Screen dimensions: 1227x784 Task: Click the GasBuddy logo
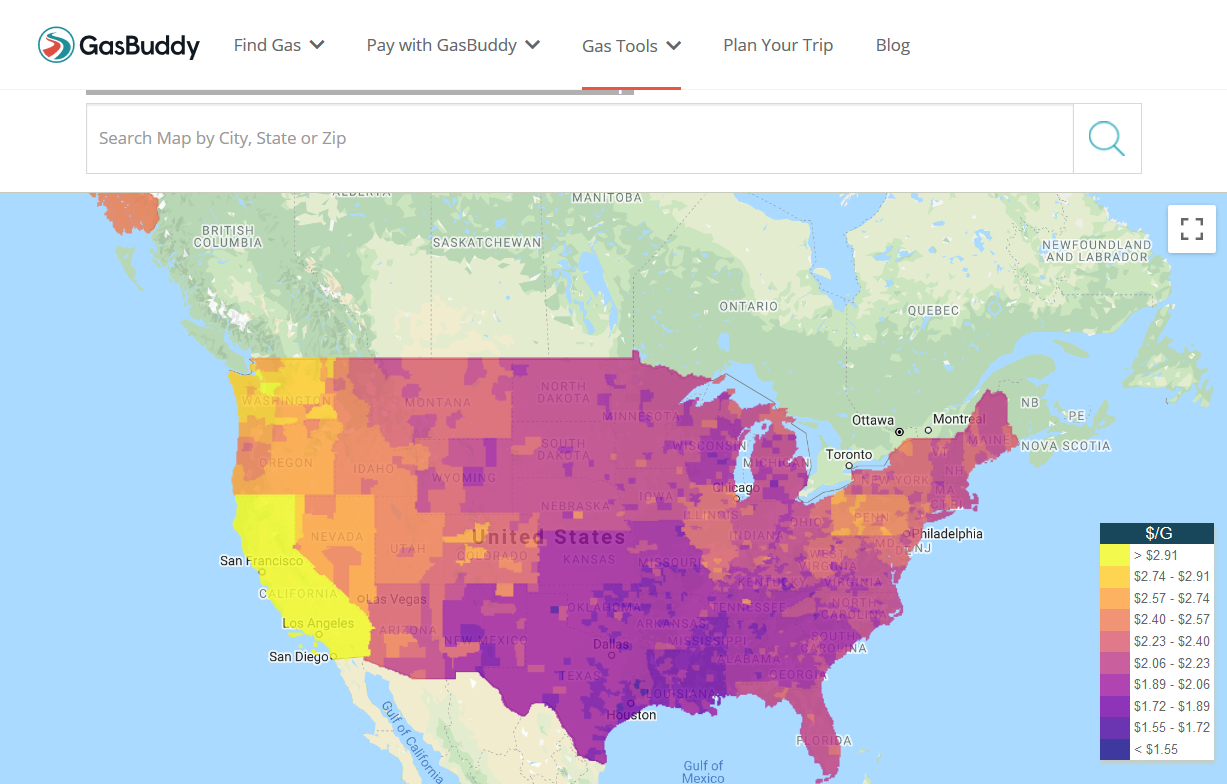tap(119, 45)
